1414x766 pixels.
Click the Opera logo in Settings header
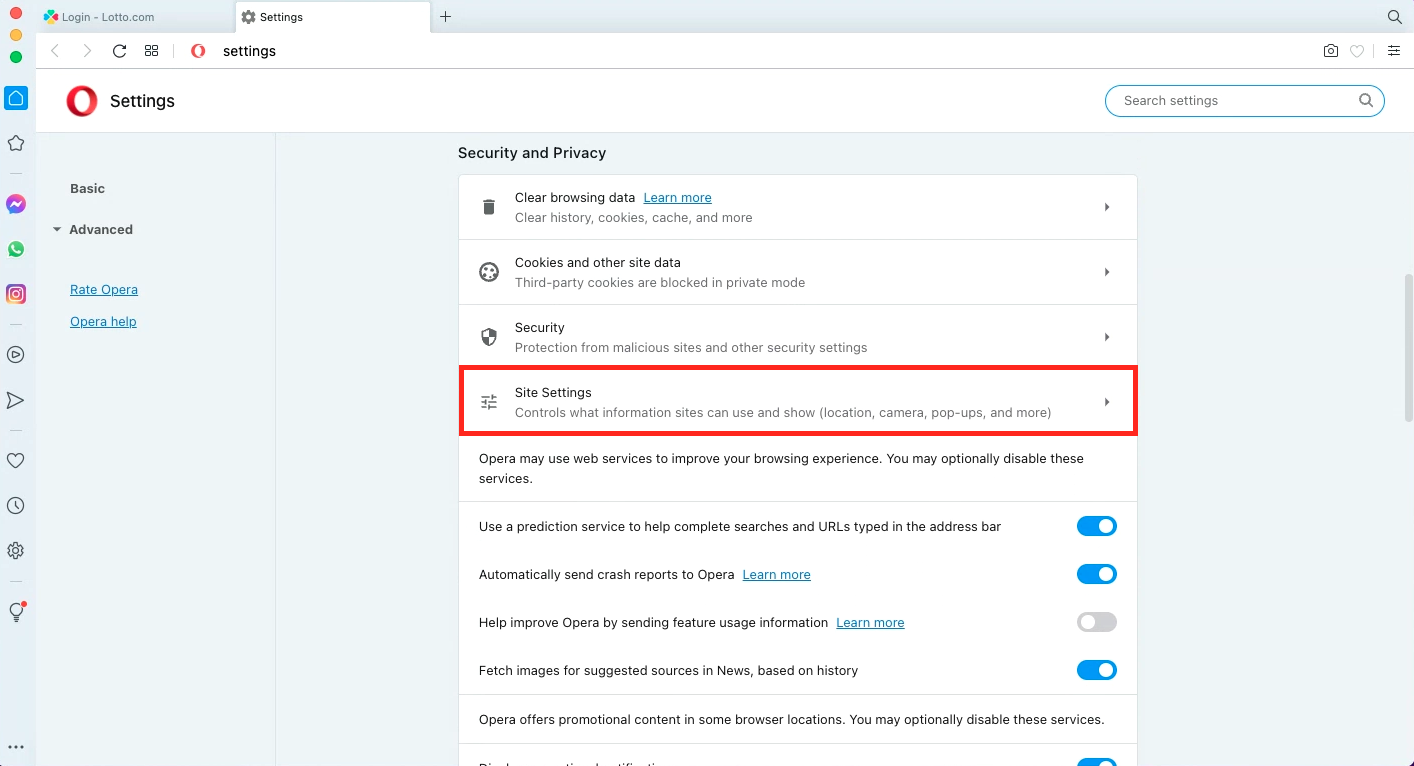tap(82, 101)
